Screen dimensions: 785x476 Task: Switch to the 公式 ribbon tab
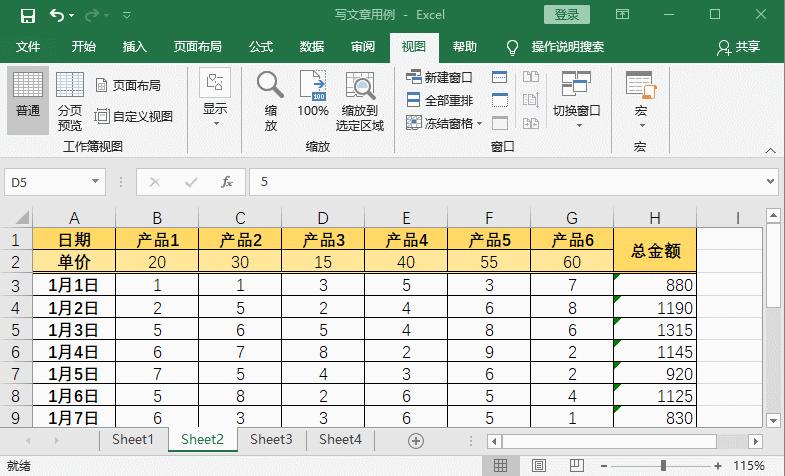(x=261, y=47)
